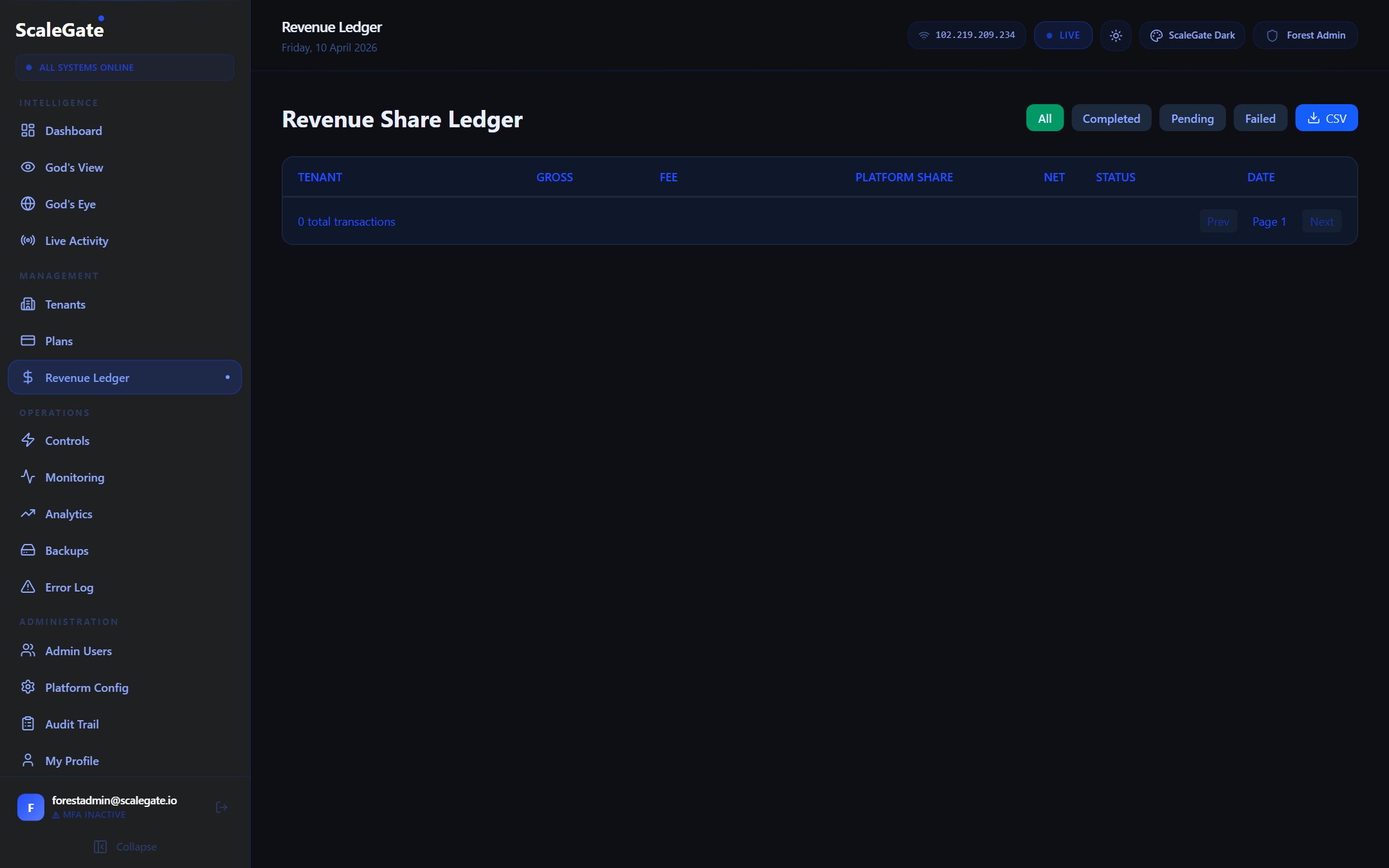Open the ScaleGate Dark theme selector
The width and height of the screenshot is (1389, 868).
pos(1191,35)
